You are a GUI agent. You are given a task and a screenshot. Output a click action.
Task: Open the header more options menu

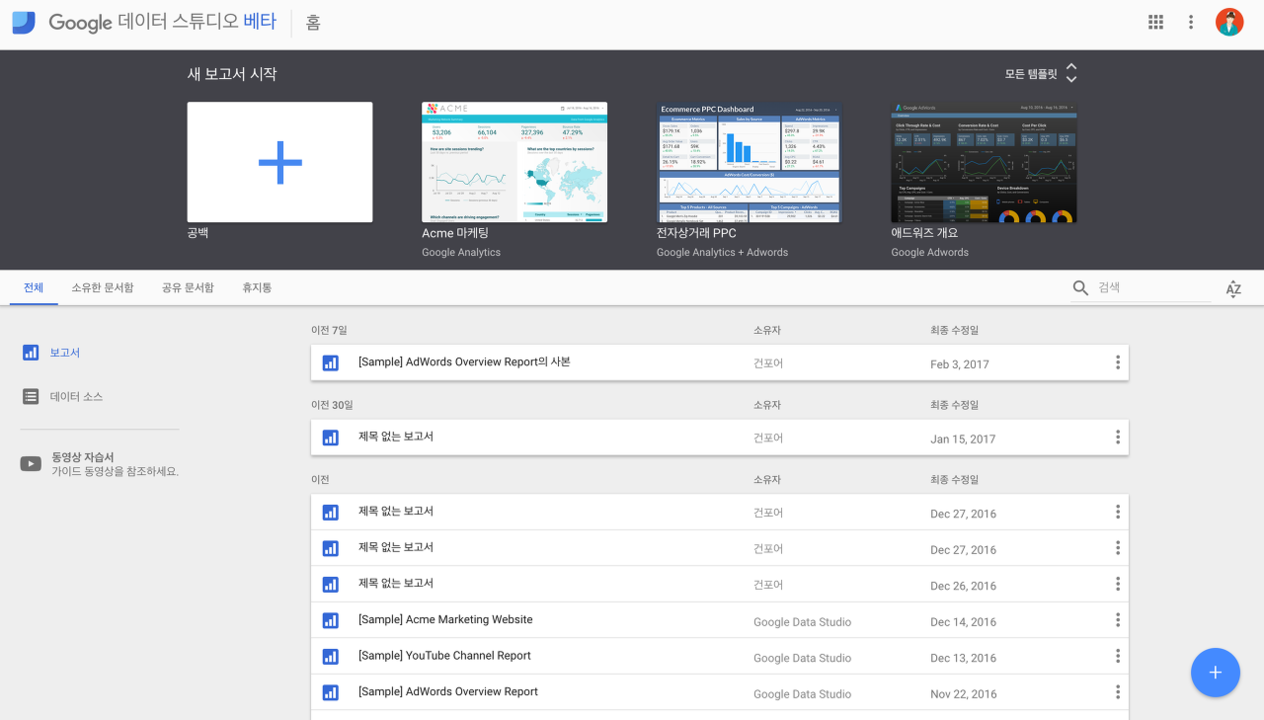point(1191,22)
